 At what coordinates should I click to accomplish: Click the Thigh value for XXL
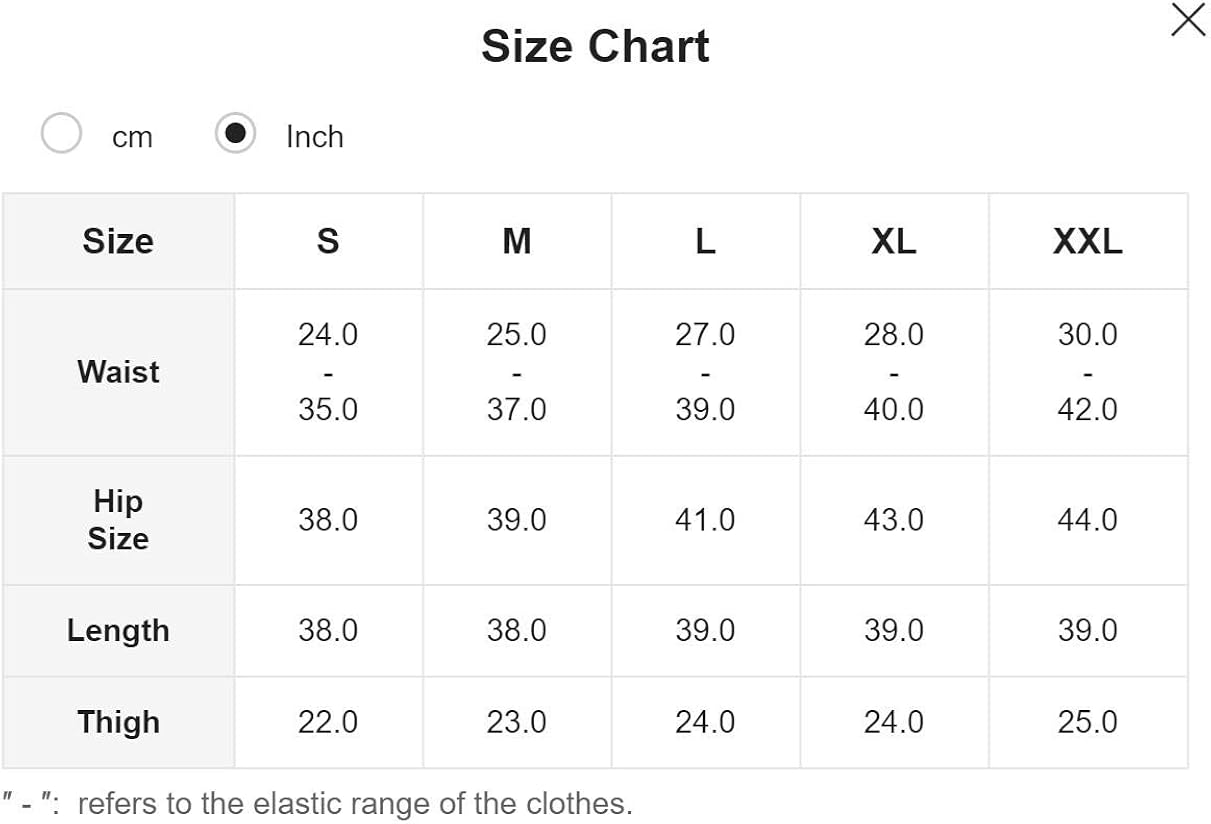pyautogui.click(x=1087, y=721)
